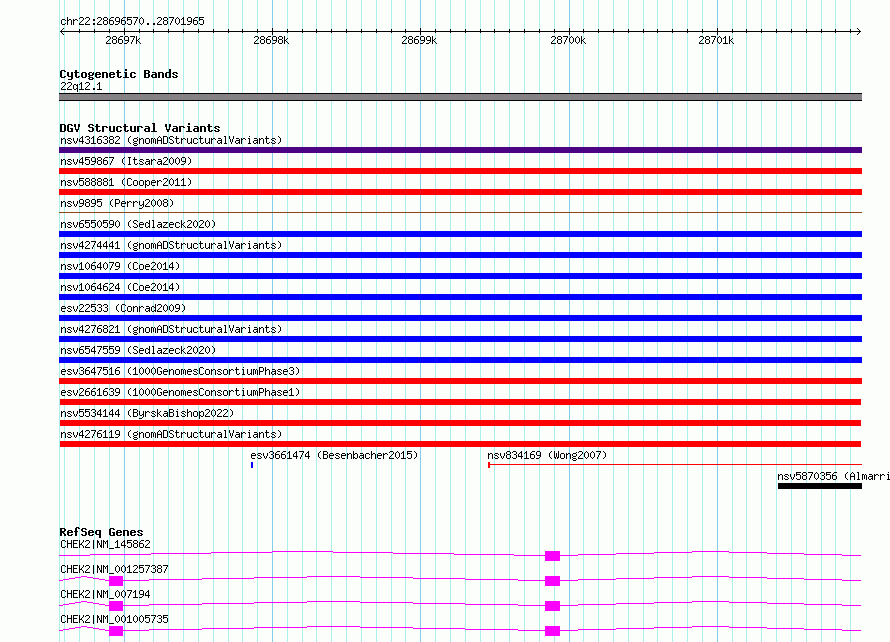Click the CHEK2|NM_001257387 transcript label

[x=114, y=569]
